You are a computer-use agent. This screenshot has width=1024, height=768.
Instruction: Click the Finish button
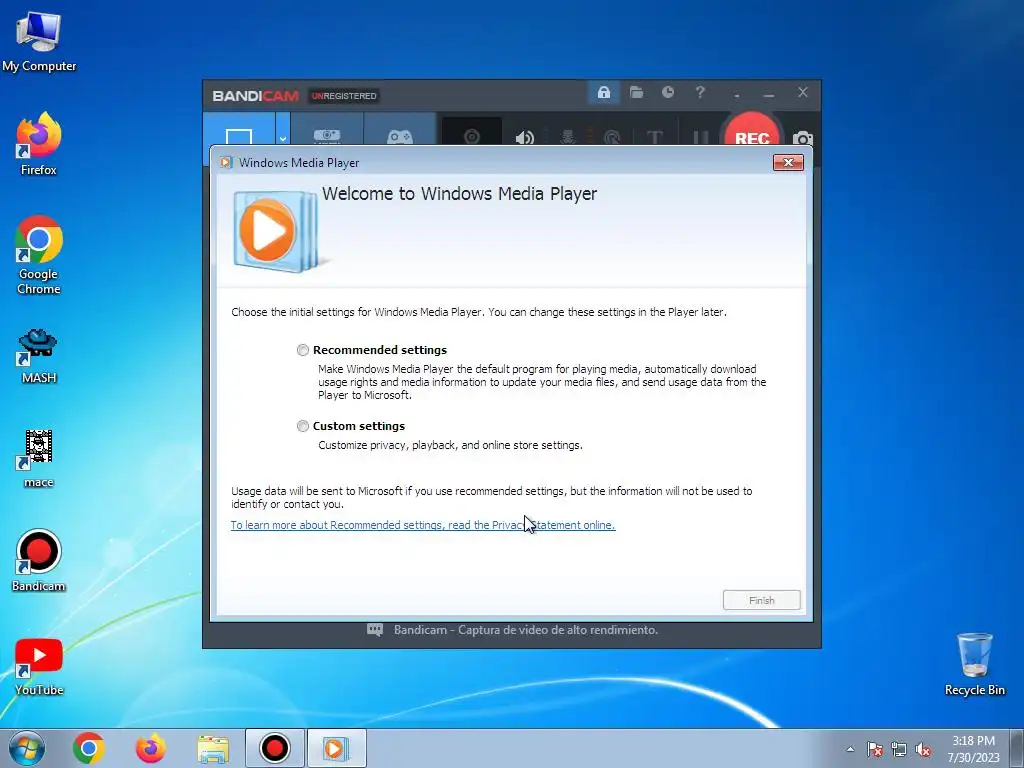(x=761, y=600)
